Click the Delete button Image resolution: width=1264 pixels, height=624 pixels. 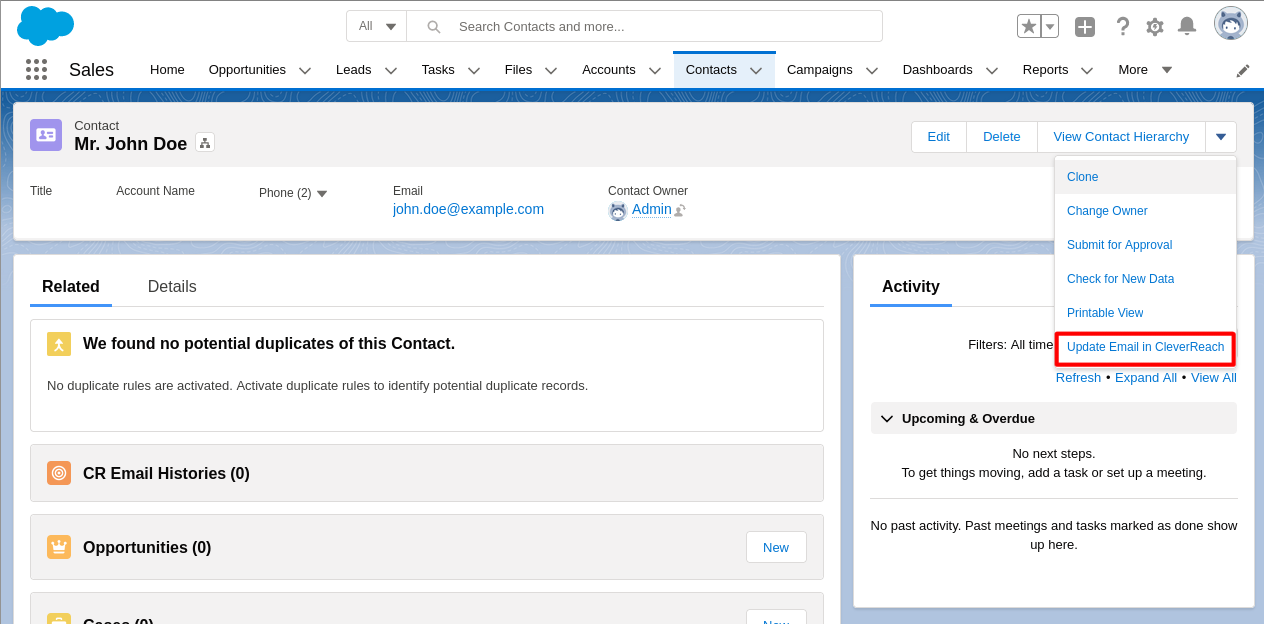[x=1002, y=137]
